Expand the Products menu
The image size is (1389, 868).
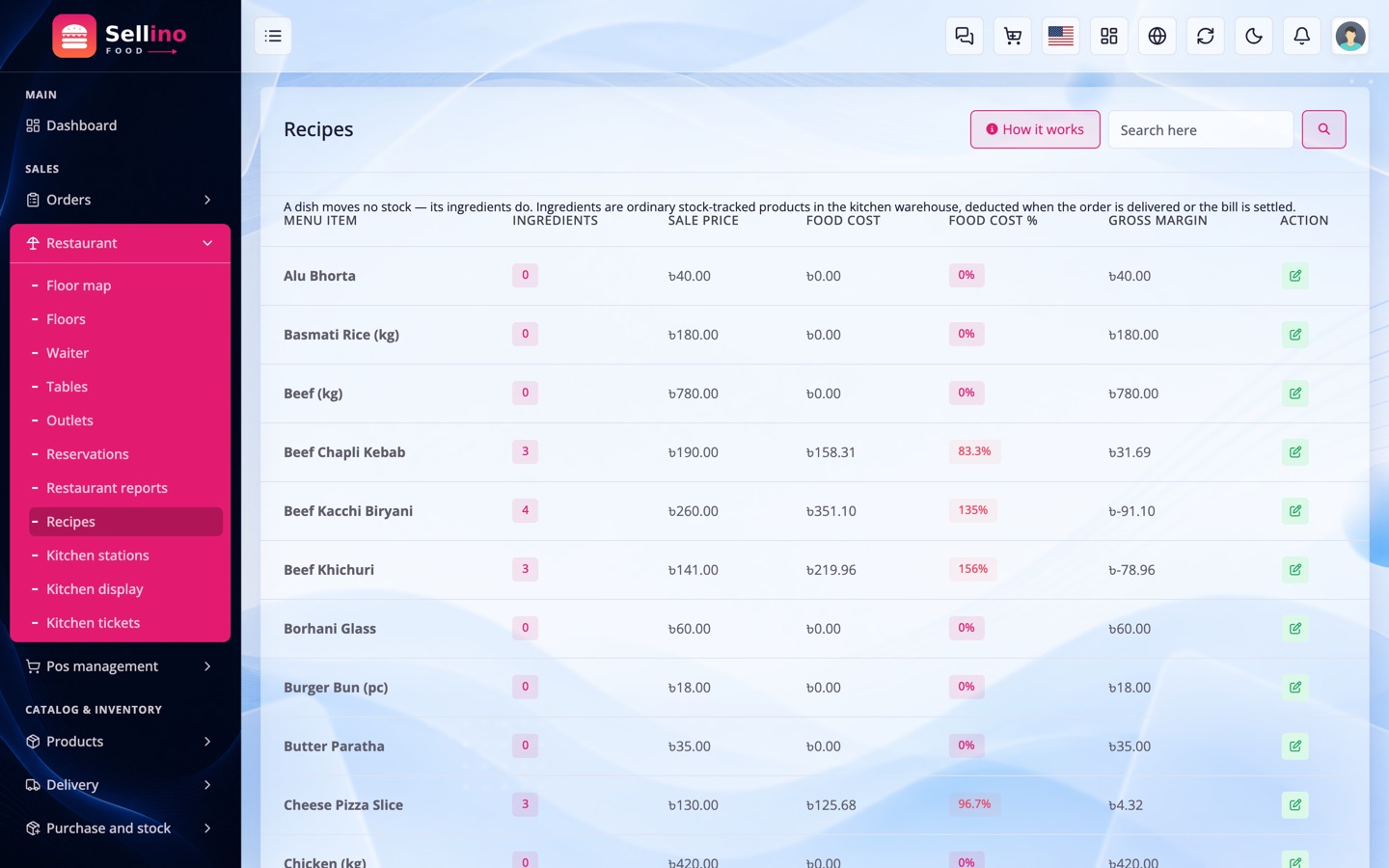tap(121, 742)
